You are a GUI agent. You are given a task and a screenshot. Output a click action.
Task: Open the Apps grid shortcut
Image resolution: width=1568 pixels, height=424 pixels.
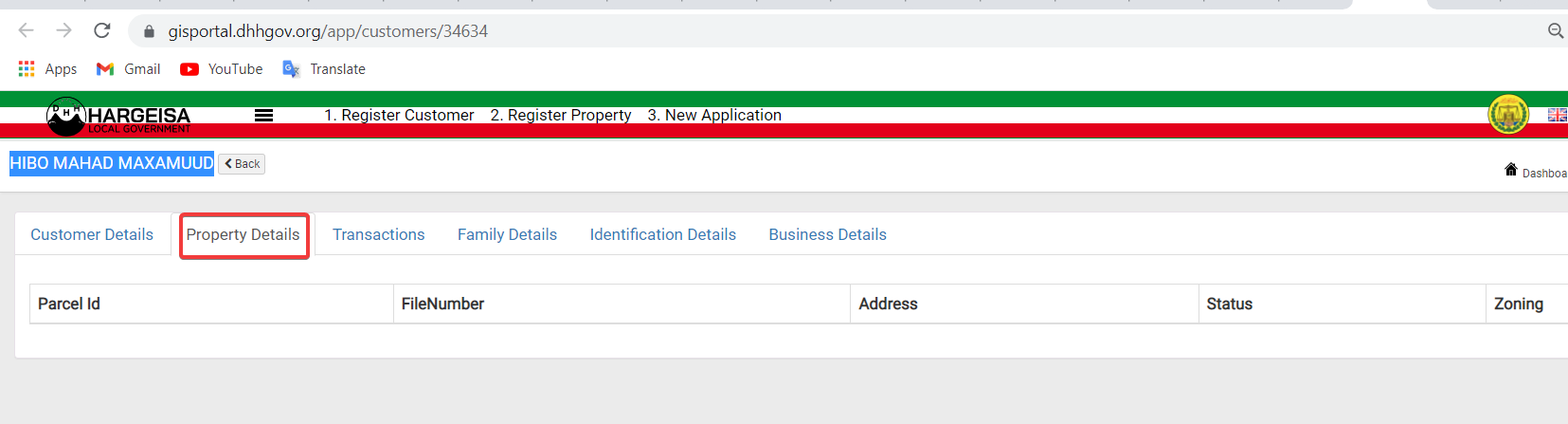pos(47,69)
